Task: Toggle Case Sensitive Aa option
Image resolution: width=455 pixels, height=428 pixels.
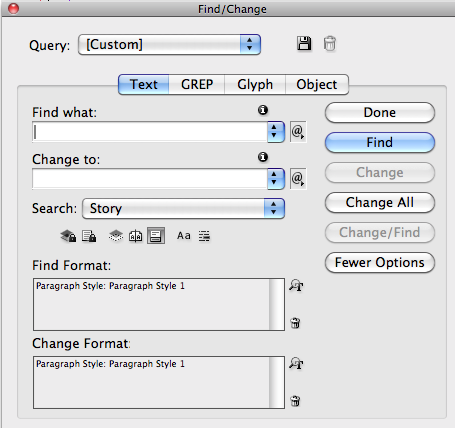Action: pos(184,236)
